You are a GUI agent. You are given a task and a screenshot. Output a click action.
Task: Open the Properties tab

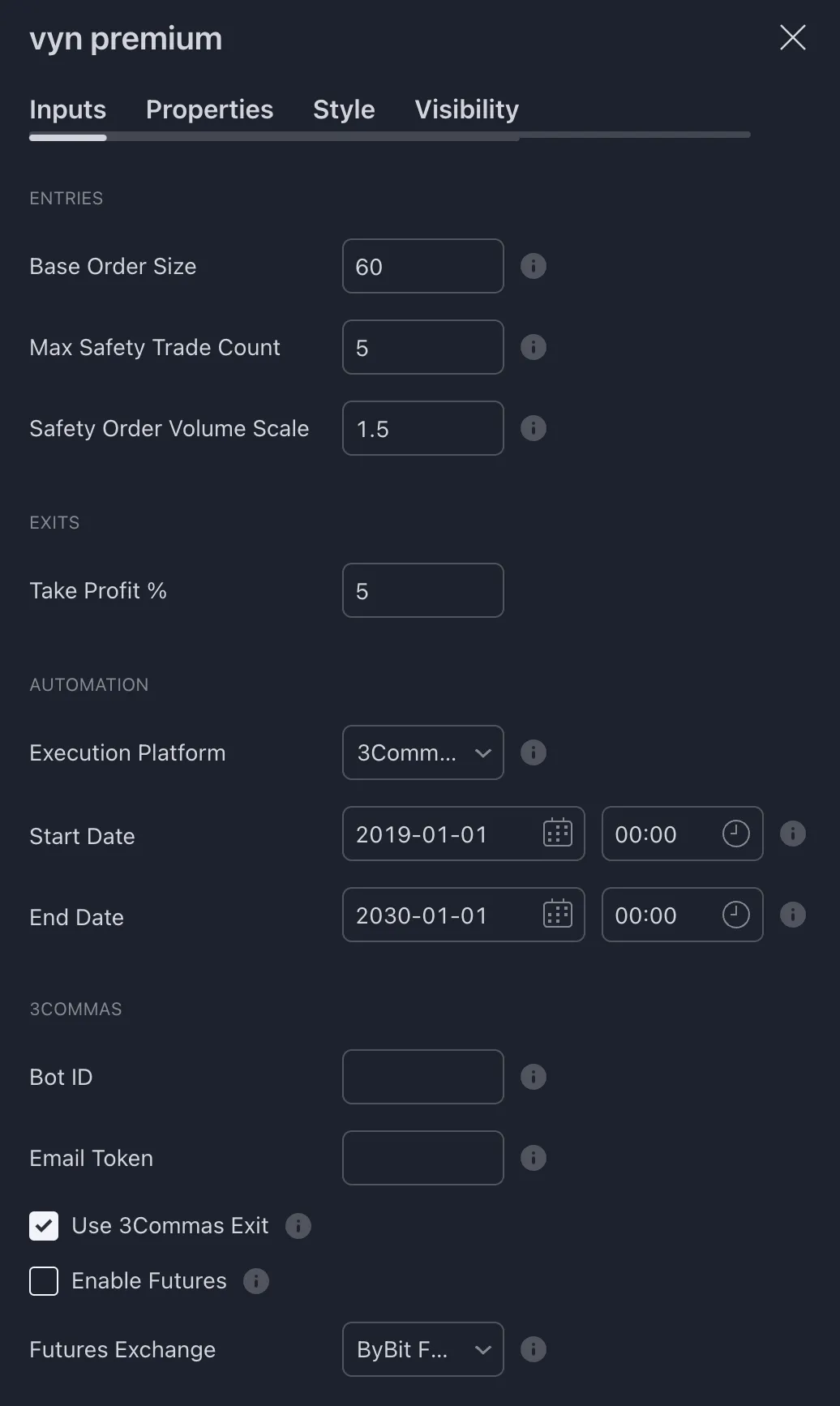coord(209,109)
